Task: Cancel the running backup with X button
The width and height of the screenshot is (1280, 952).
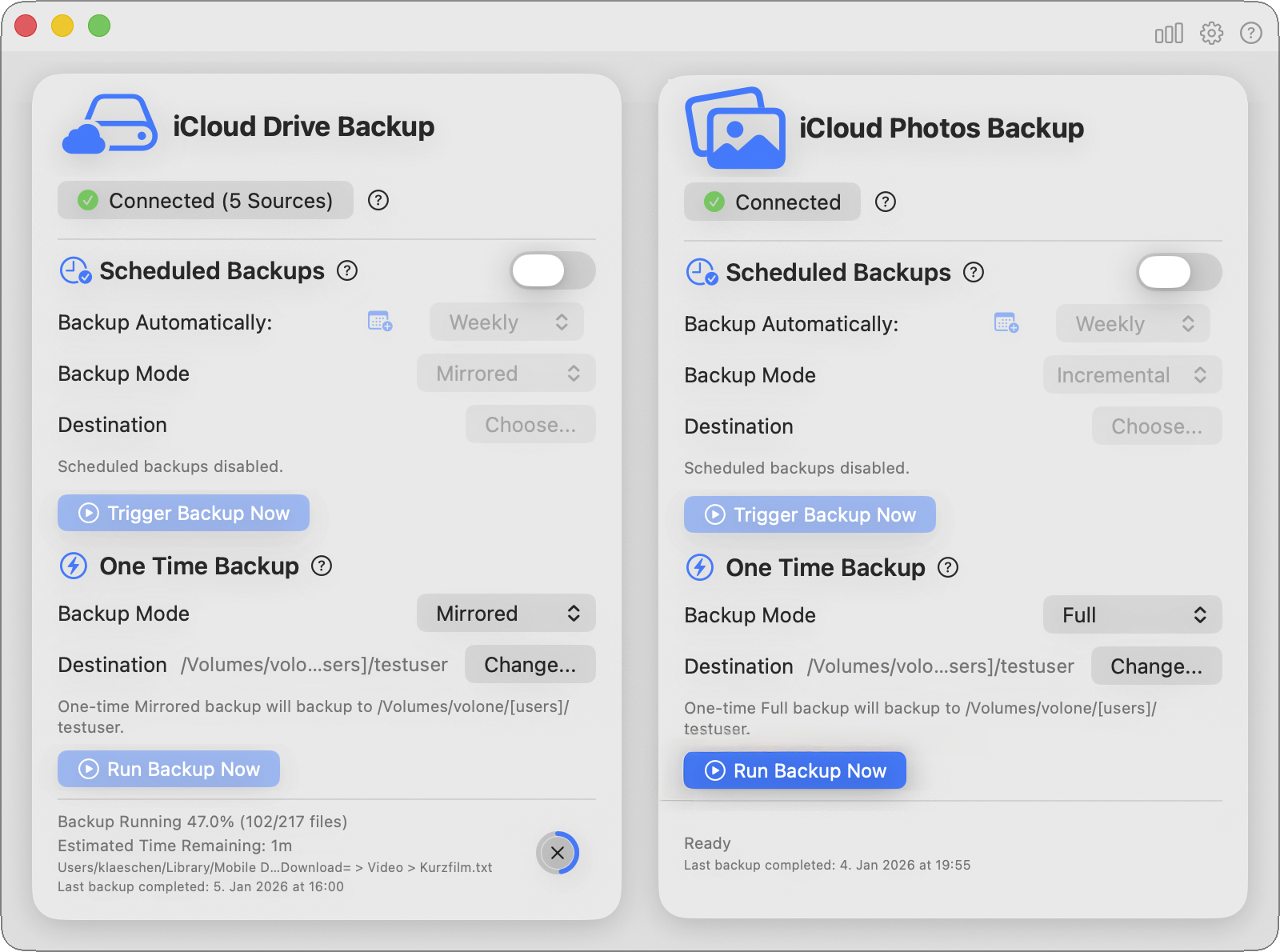Action: point(558,853)
